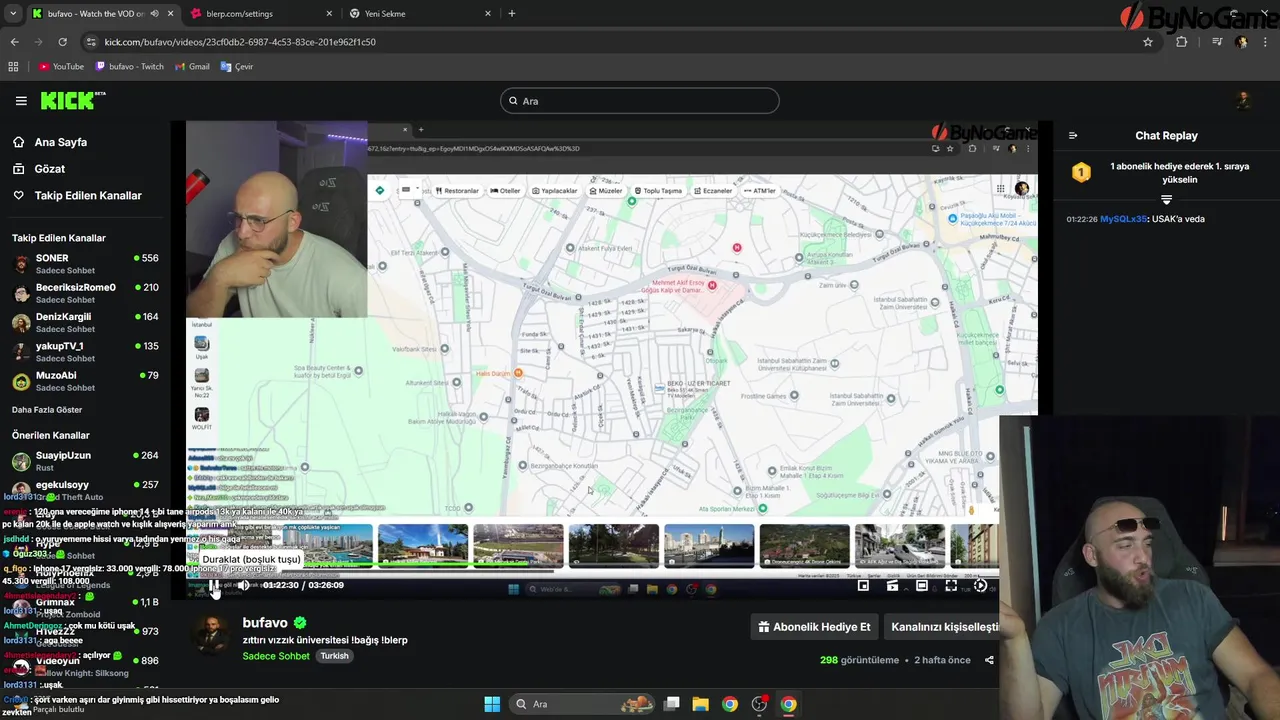The width and height of the screenshot is (1280, 720).
Task: Open Task View on the taskbar
Action: 672,704
